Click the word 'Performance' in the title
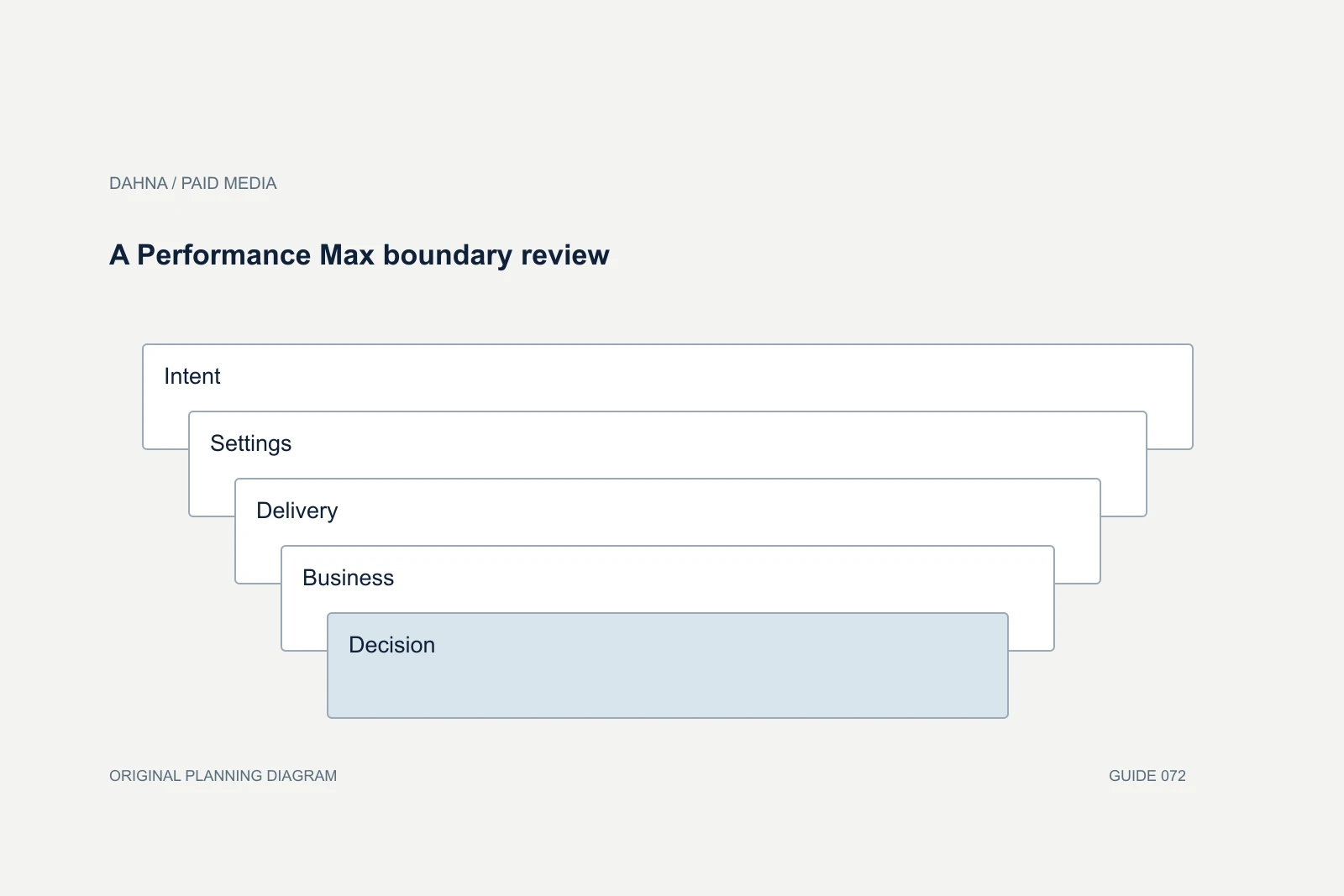The height and width of the screenshot is (896, 1344). 223,254
